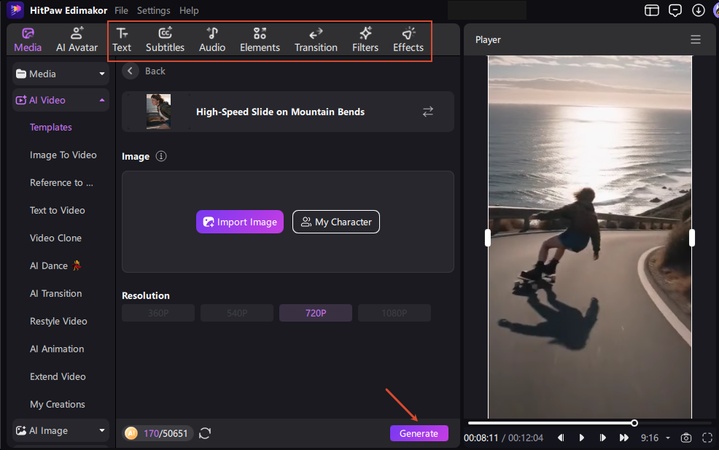Select Extend Video option

58,377
